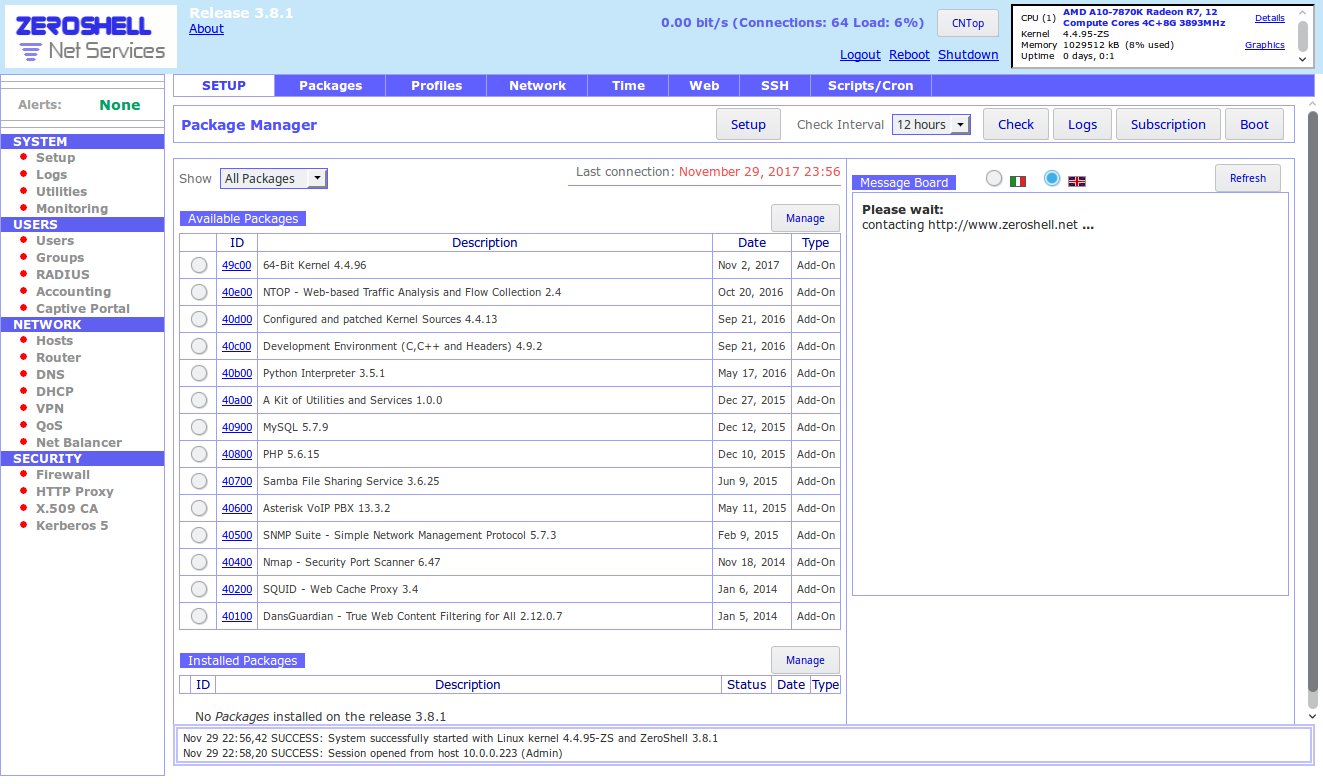Select the British flag language icon

pyautogui.click(x=1077, y=181)
